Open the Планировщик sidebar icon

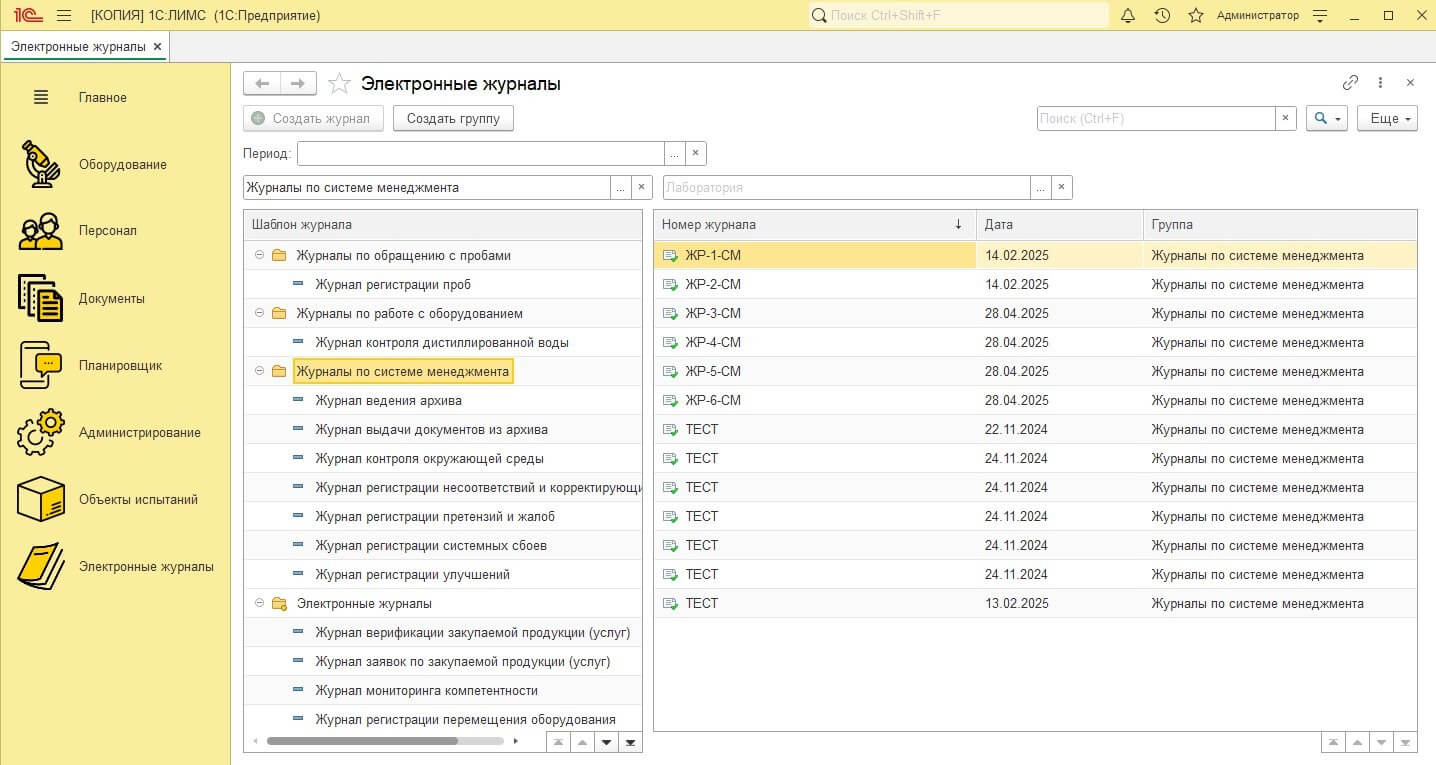[x=41, y=365]
